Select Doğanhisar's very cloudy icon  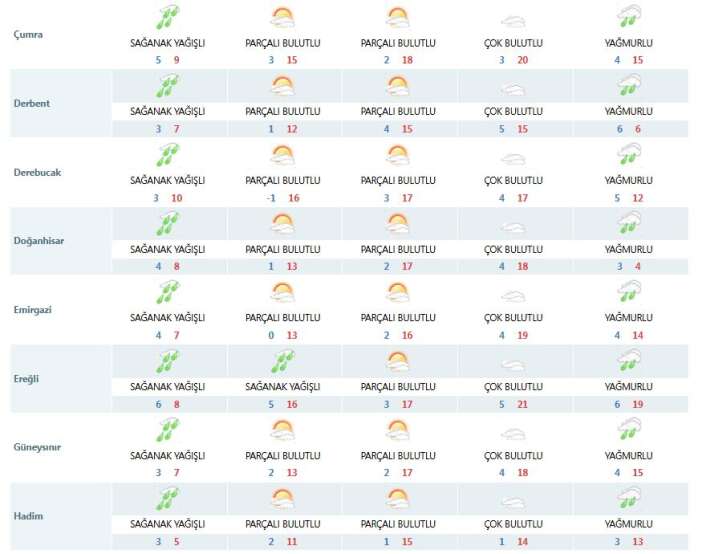[512, 225]
